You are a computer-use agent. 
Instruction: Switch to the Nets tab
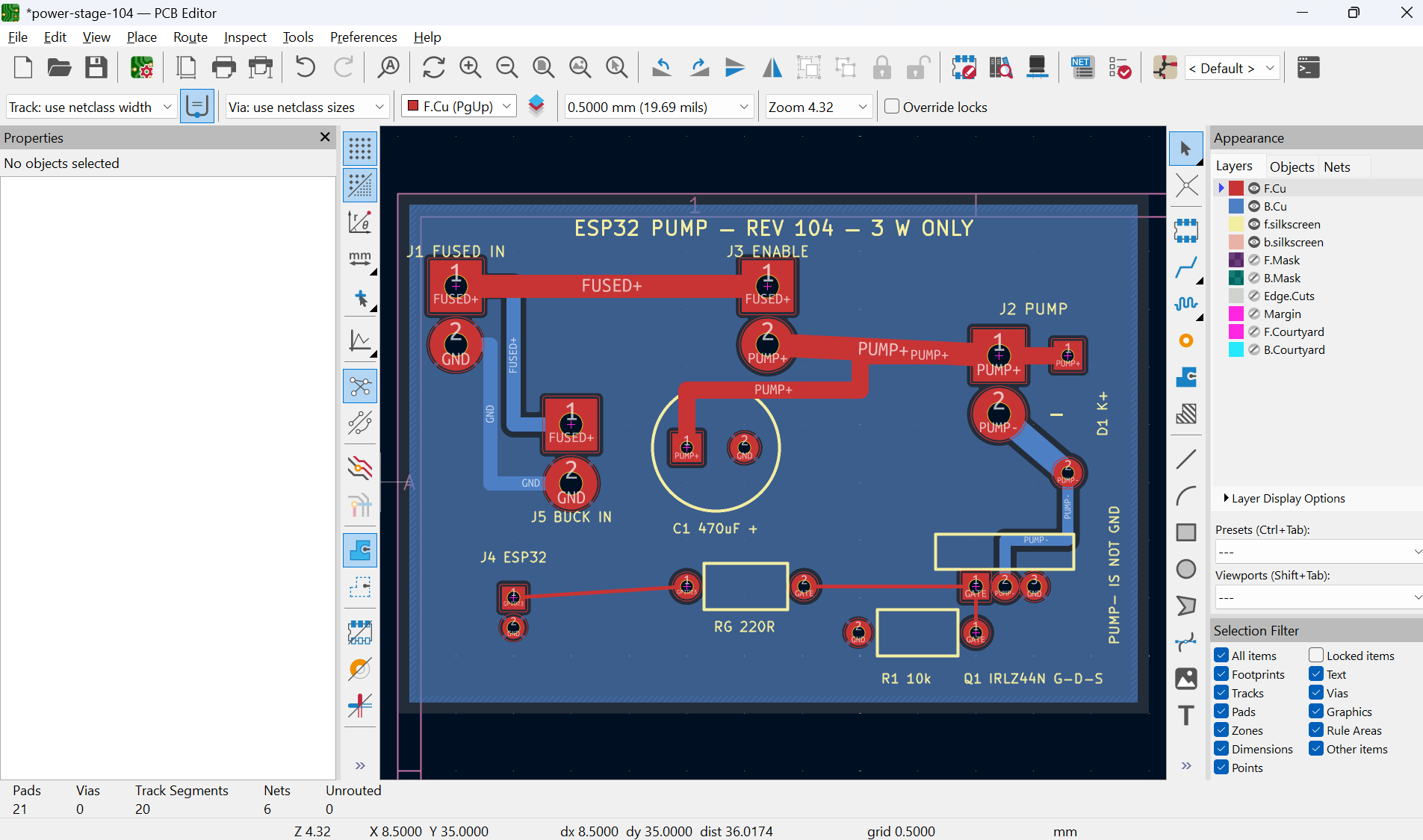pos(1336,167)
